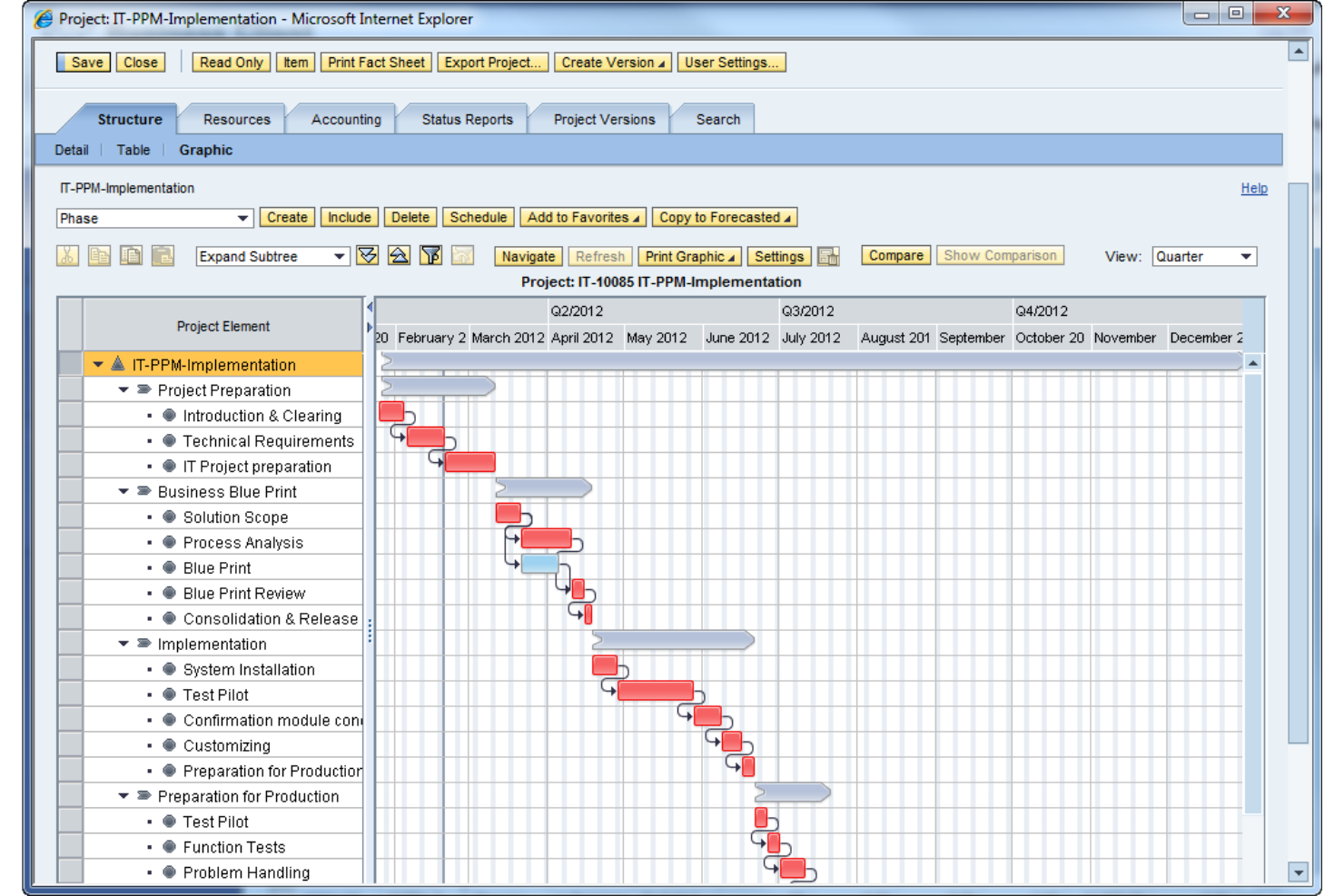Open the Filter icon
This screenshot has height=896, width=1344.
point(430,255)
